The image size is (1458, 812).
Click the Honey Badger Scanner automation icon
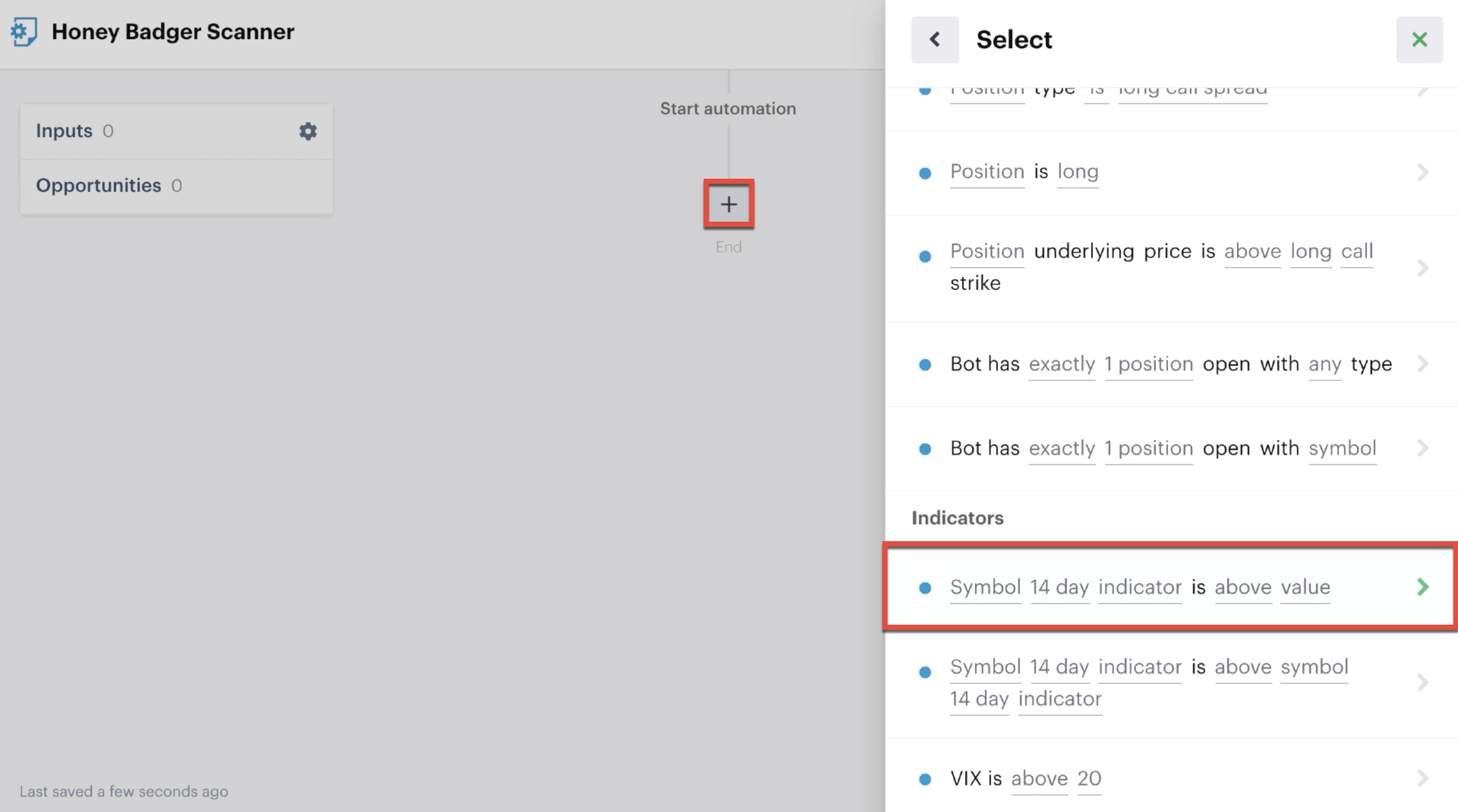point(24,32)
